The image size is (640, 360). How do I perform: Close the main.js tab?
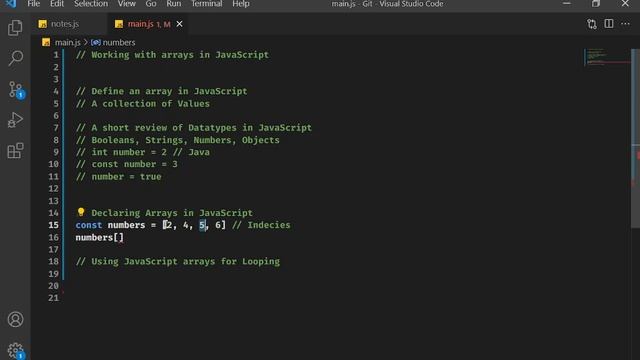click(179, 24)
